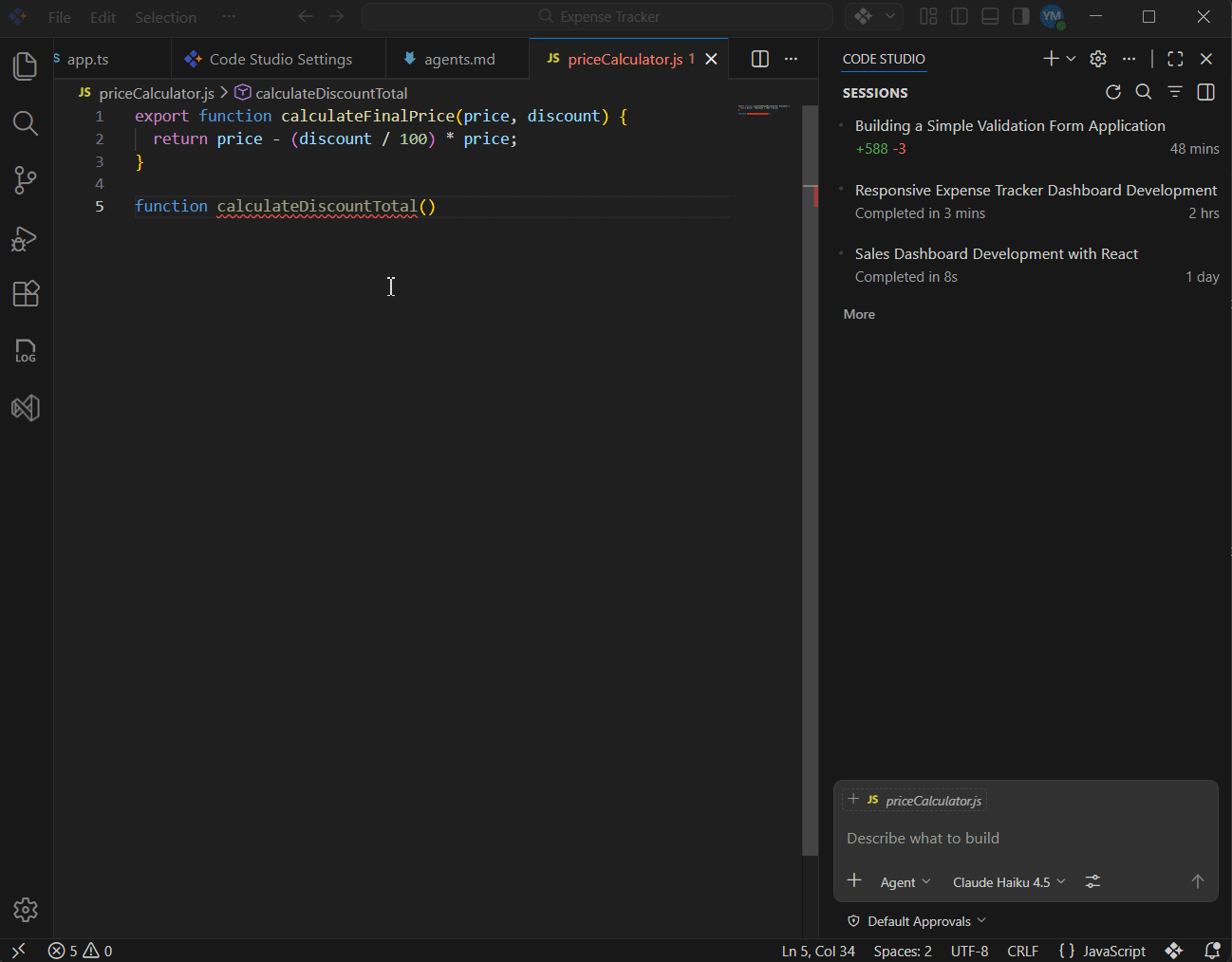Expand breadcrumb calculateDiscountTotal symbol

point(321,93)
